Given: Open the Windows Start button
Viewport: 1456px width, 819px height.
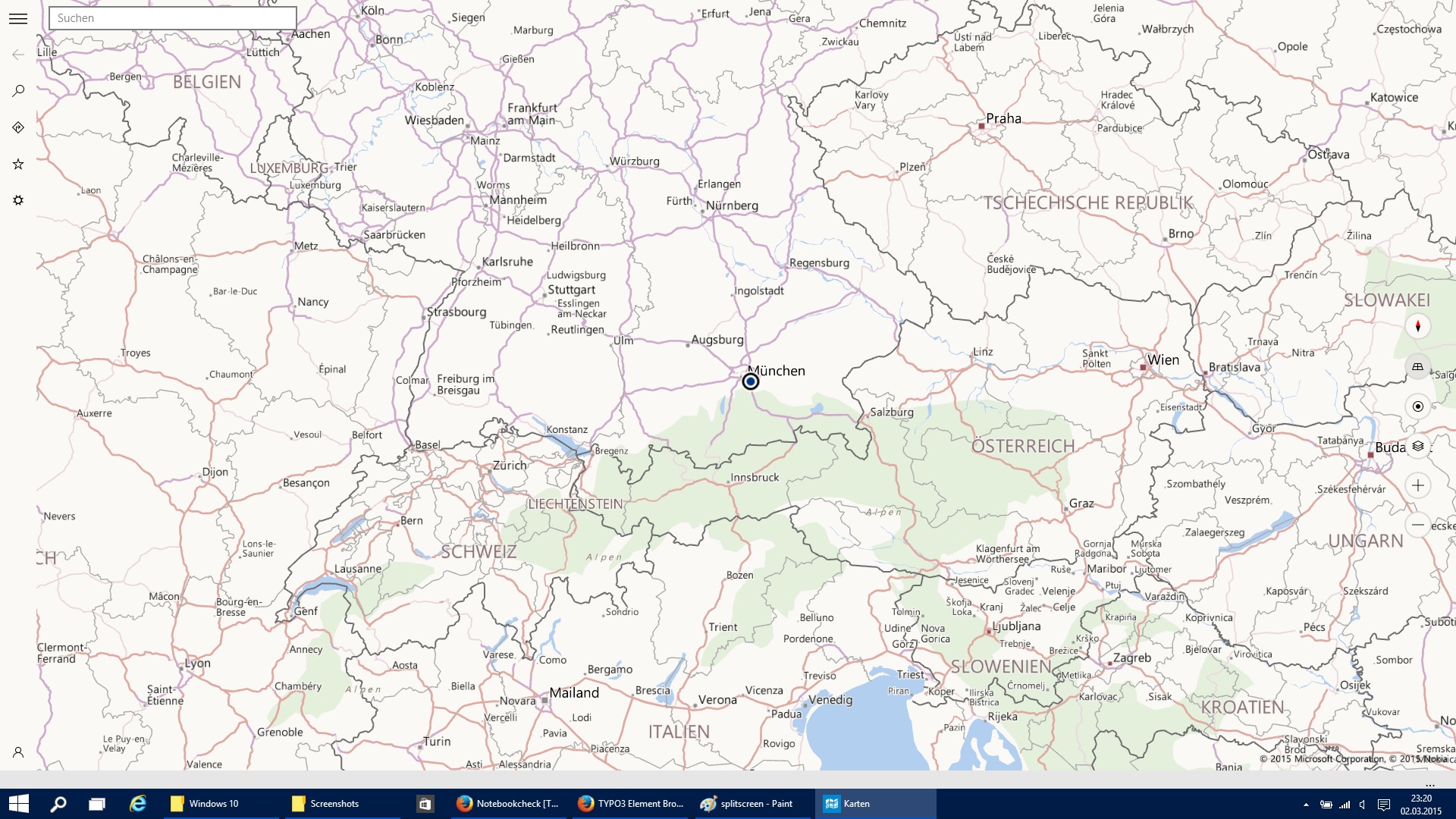Looking at the screenshot, I should (x=18, y=804).
